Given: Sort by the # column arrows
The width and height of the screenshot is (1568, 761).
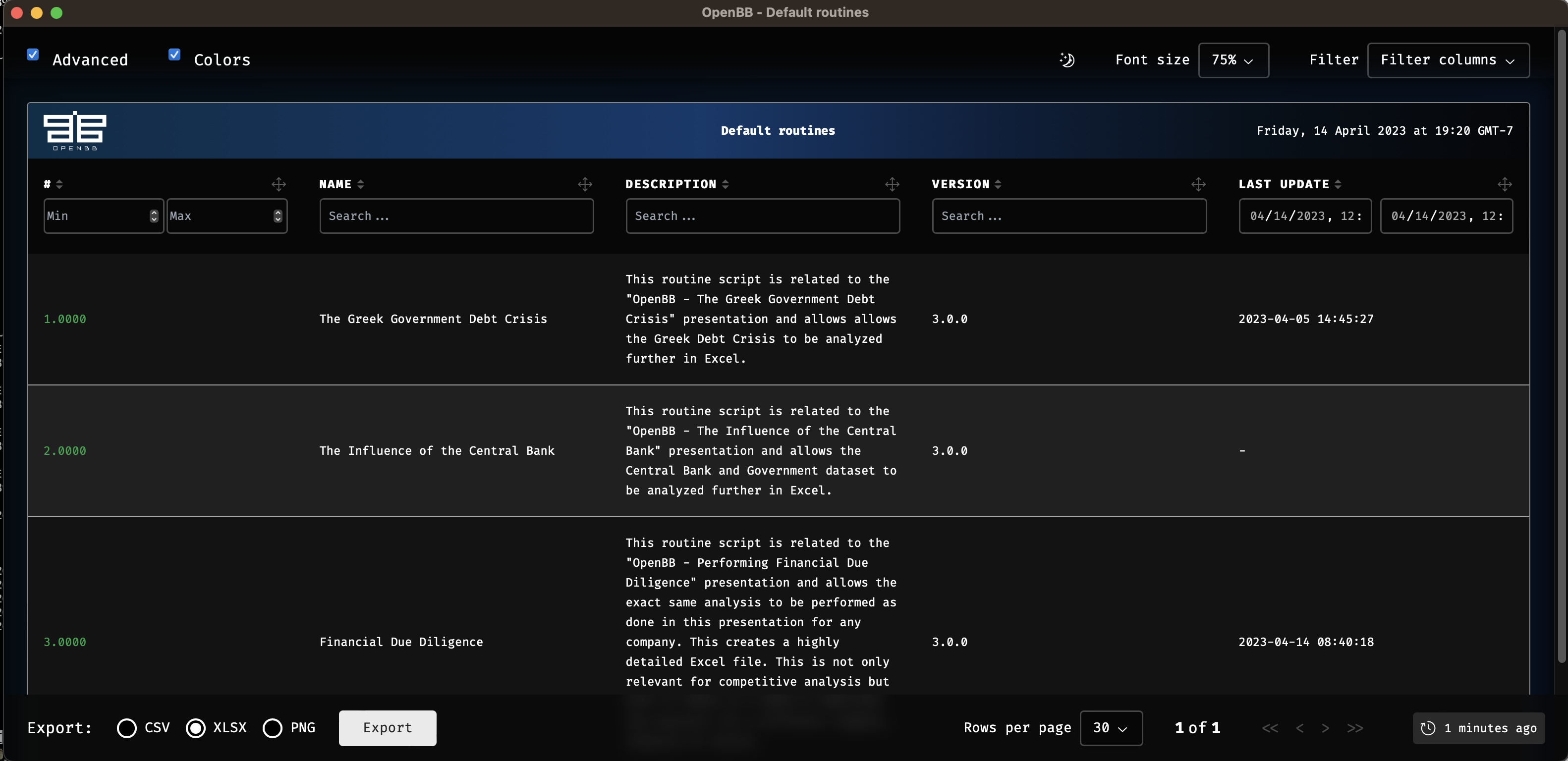Looking at the screenshot, I should coord(59,184).
